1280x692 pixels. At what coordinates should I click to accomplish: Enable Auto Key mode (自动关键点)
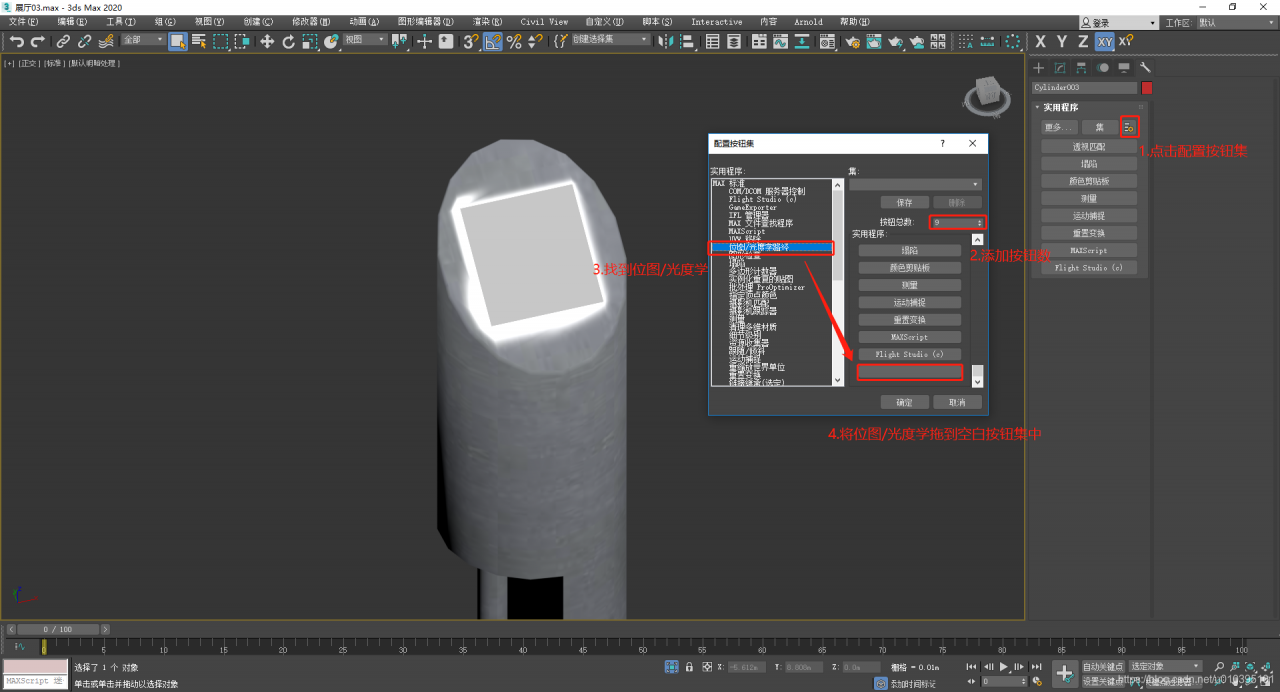(x=1103, y=666)
